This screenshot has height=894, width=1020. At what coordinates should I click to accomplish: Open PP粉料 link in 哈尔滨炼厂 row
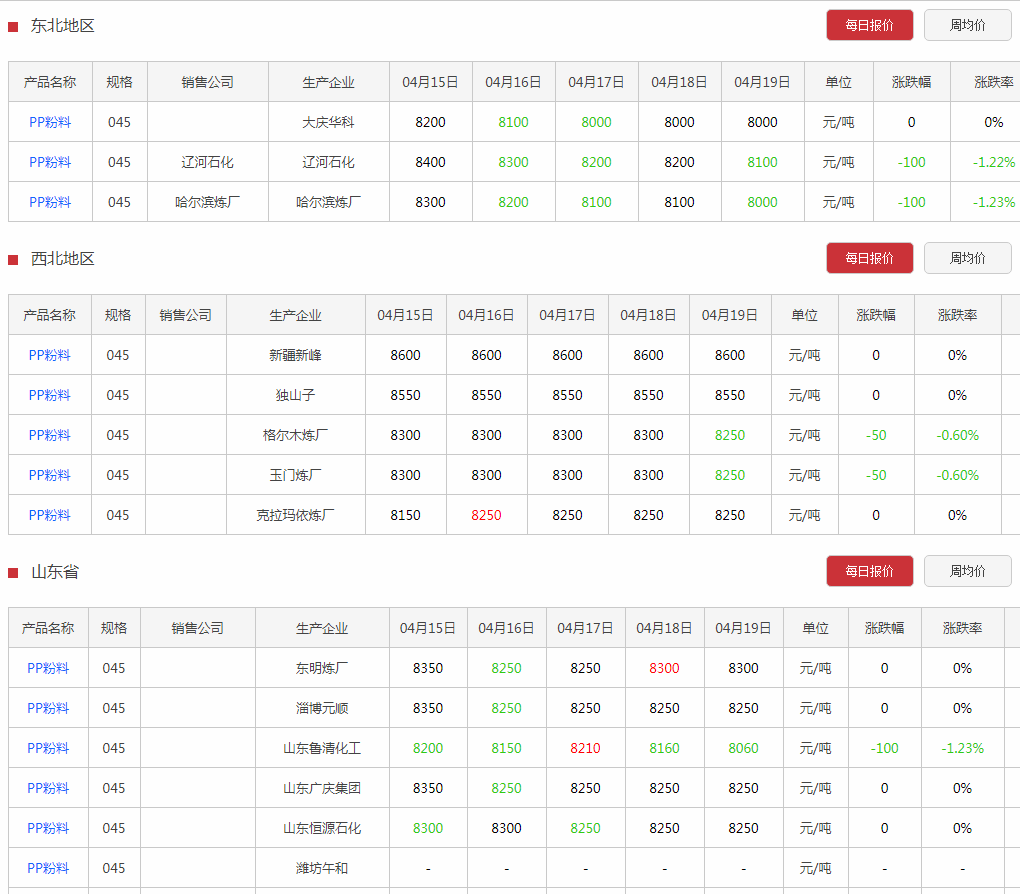click(x=50, y=202)
